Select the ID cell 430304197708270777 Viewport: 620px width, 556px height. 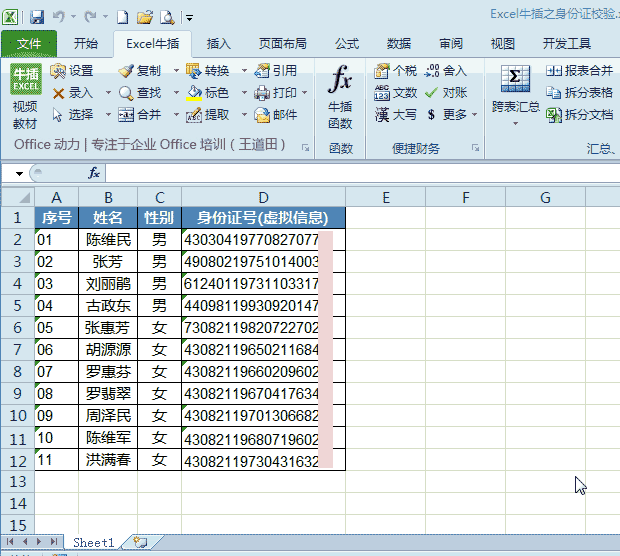(263, 239)
